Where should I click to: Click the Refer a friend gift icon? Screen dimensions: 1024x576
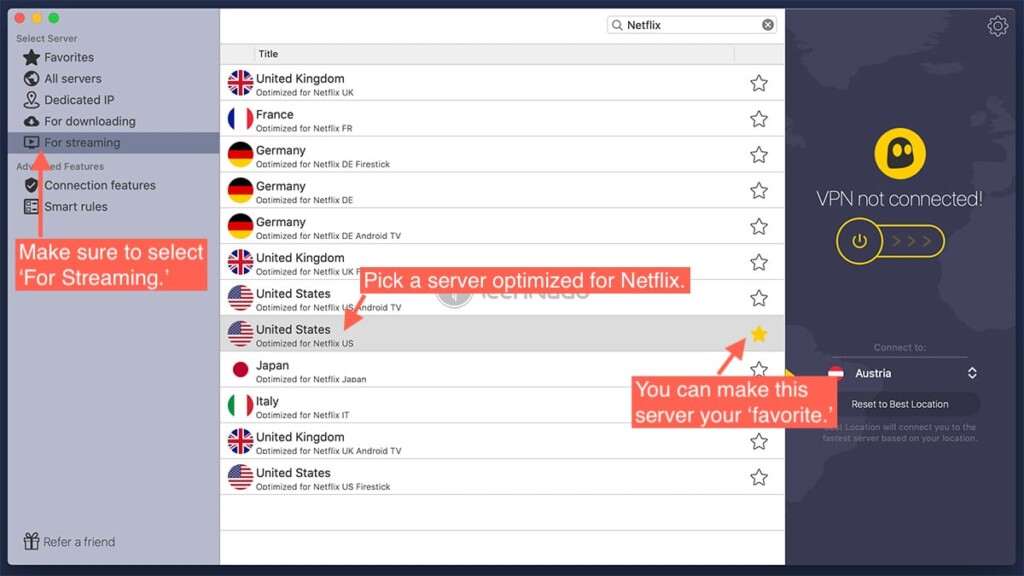tap(31, 541)
